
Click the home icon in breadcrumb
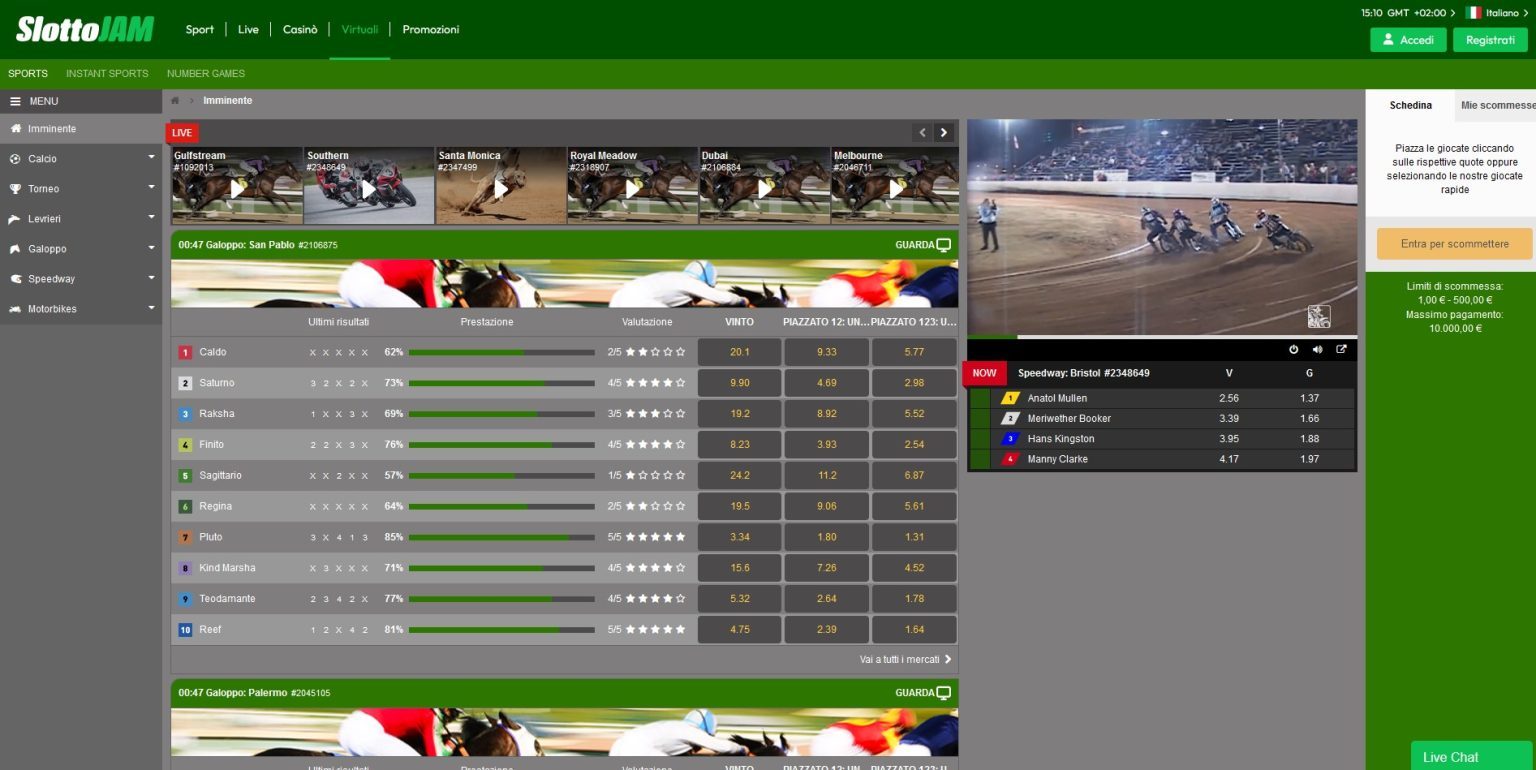[x=175, y=101]
